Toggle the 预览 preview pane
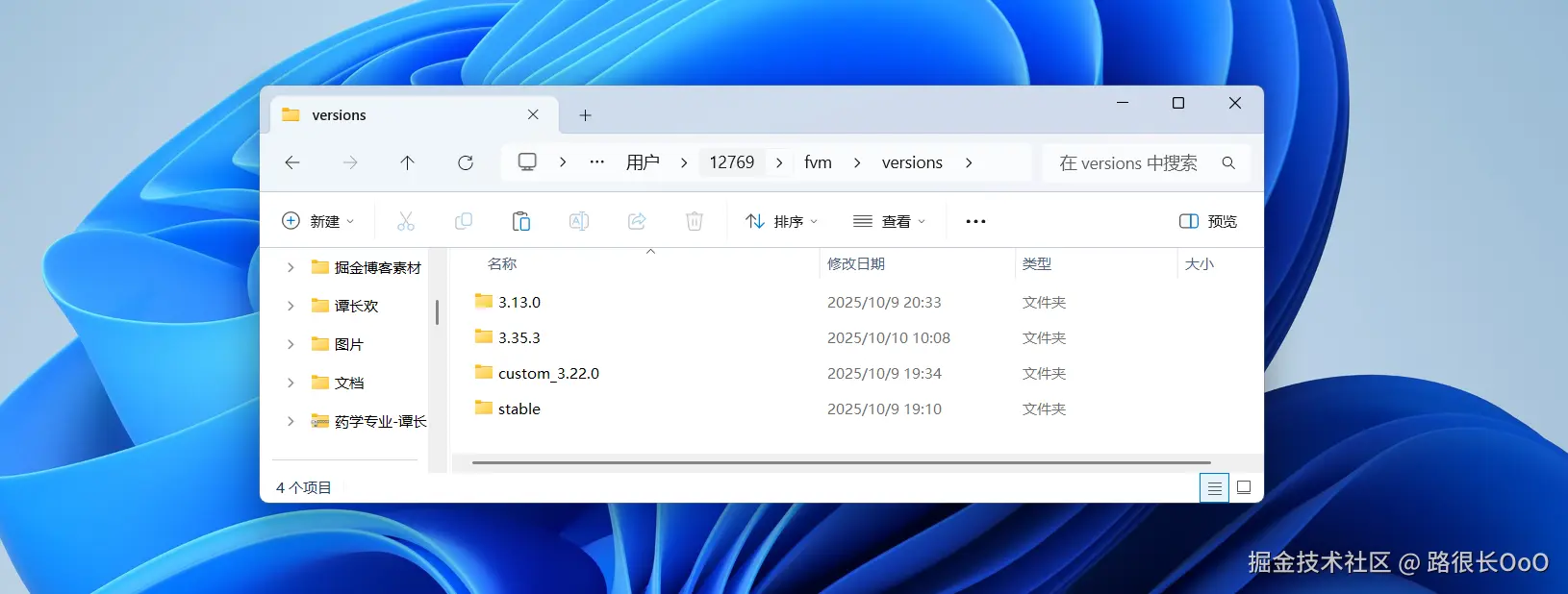1568x594 pixels. (x=1208, y=221)
